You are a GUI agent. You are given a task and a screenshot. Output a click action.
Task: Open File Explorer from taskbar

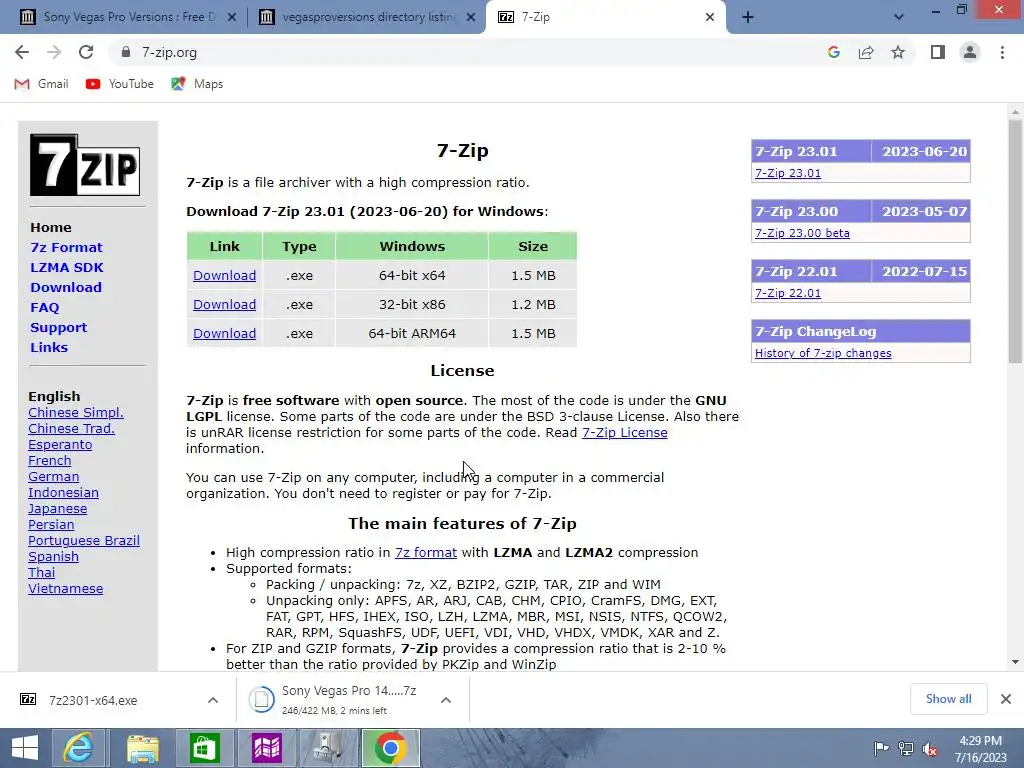(142, 748)
